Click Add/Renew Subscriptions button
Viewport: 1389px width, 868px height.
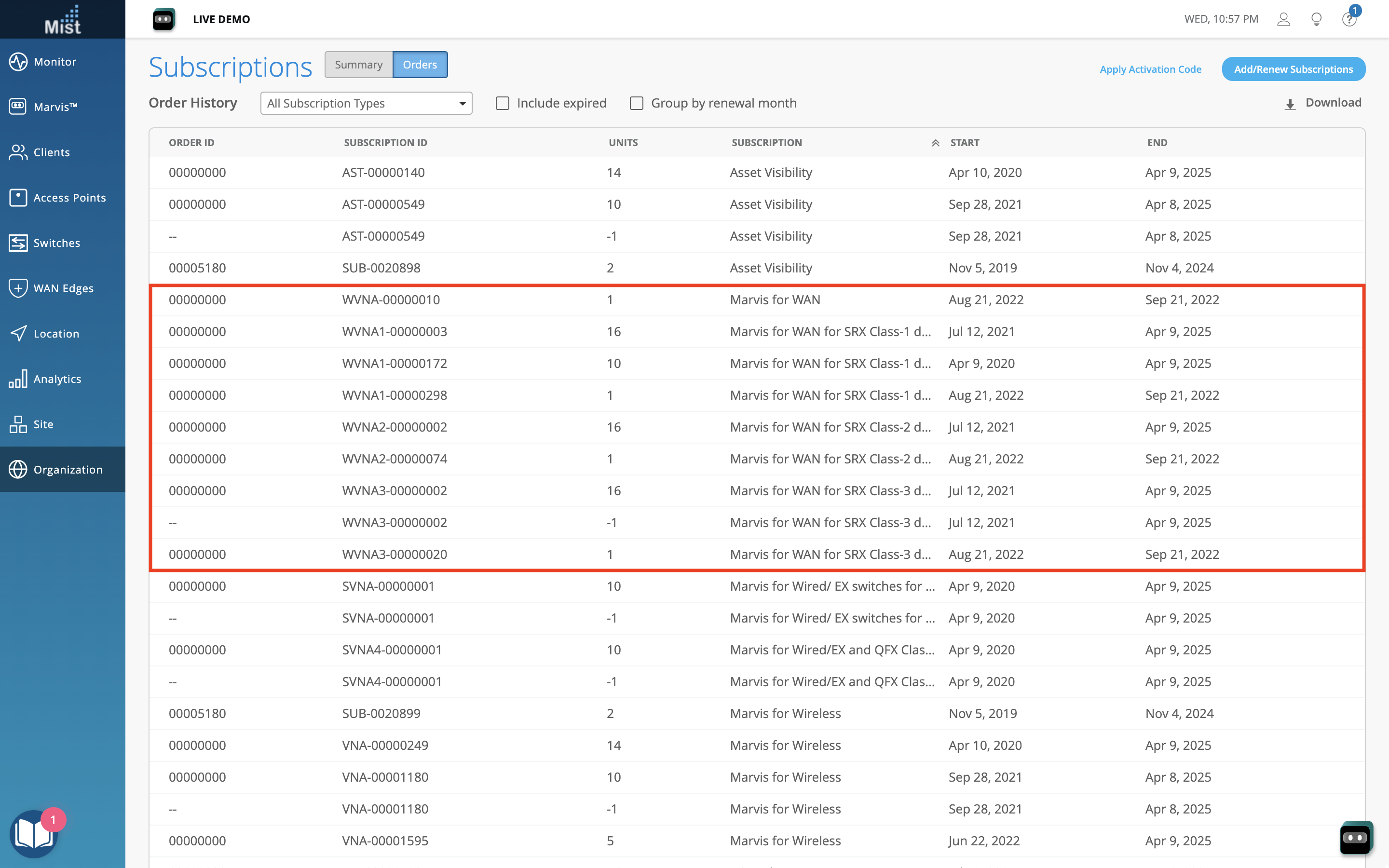(1293, 69)
